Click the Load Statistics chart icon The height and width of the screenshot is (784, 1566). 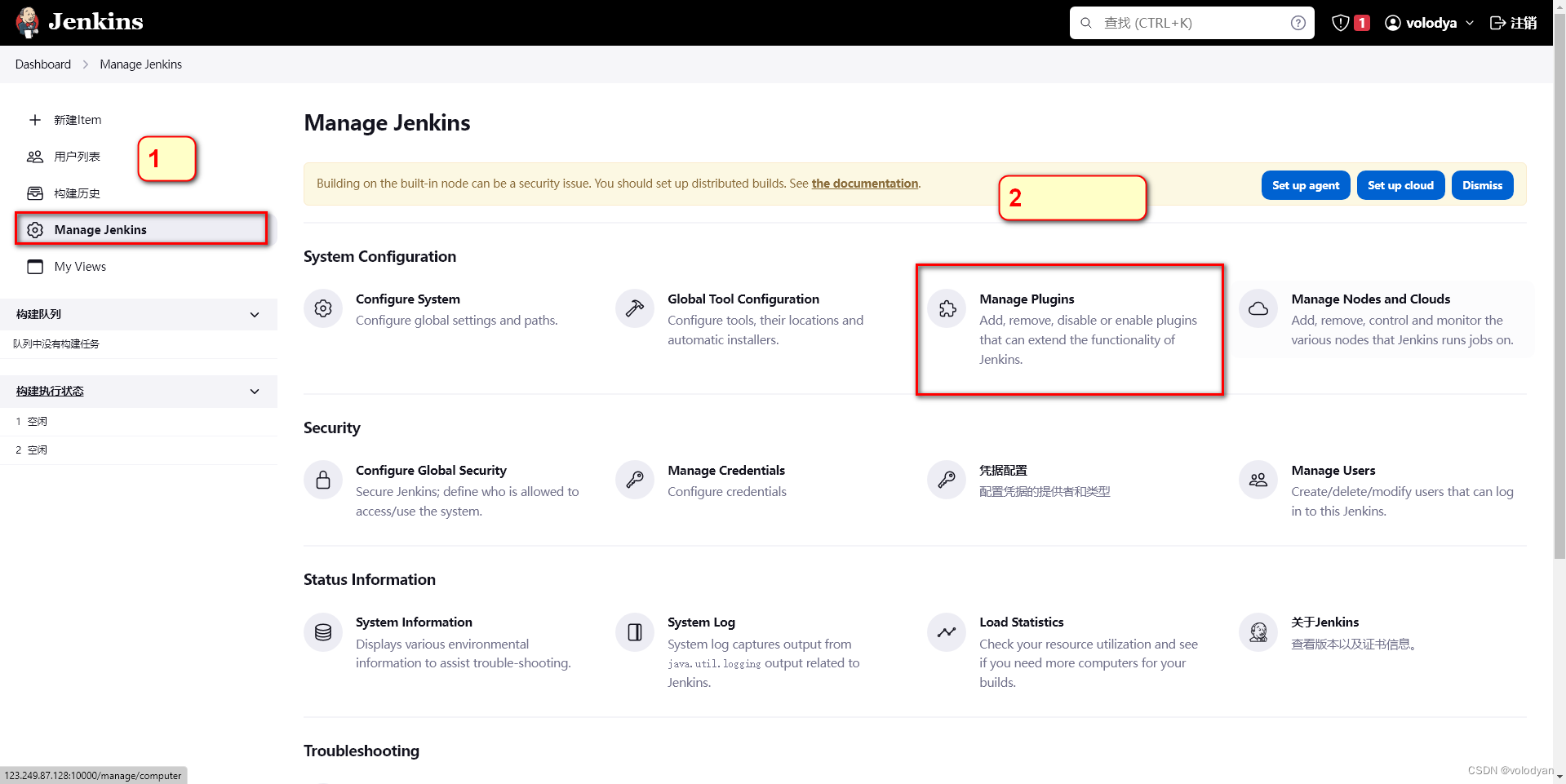[x=947, y=632]
